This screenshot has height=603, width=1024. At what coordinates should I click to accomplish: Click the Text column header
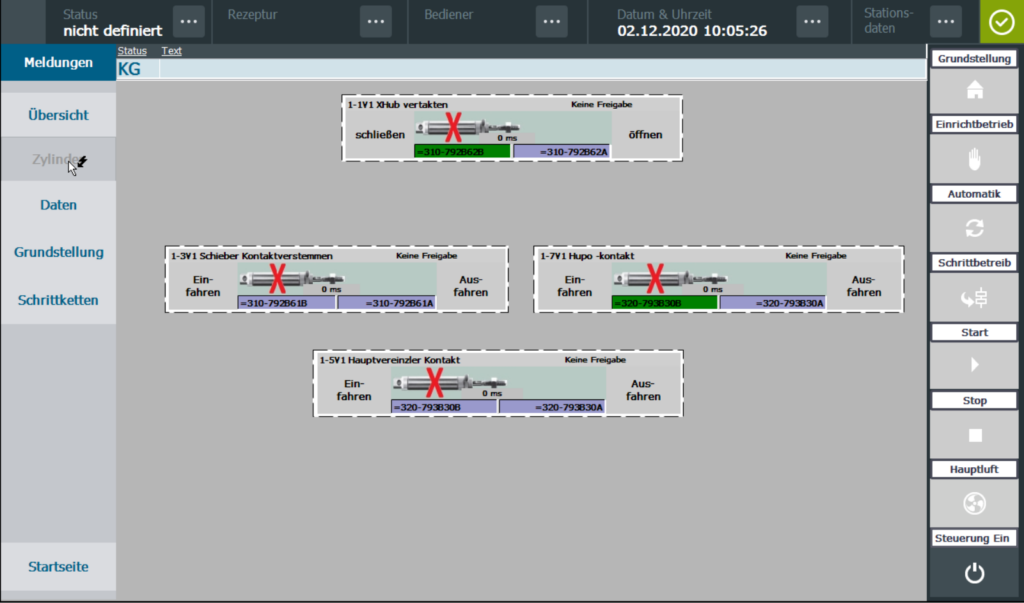pyautogui.click(x=171, y=51)
